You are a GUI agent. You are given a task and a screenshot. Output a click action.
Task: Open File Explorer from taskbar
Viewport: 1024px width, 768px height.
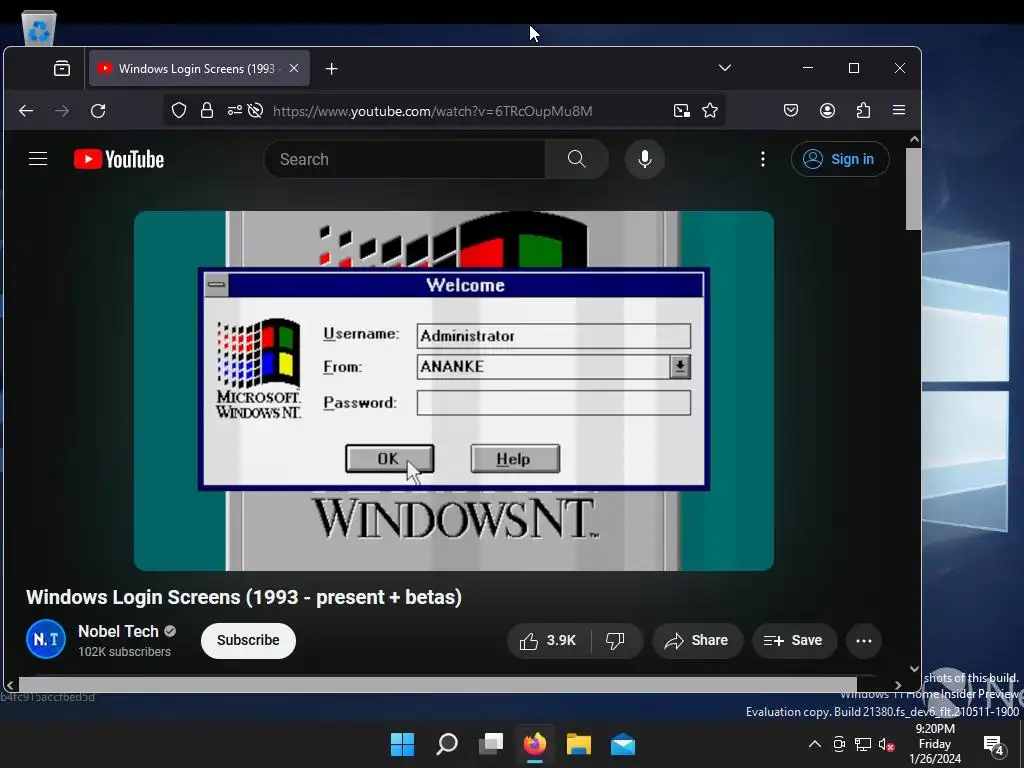(x=579, y=744)
